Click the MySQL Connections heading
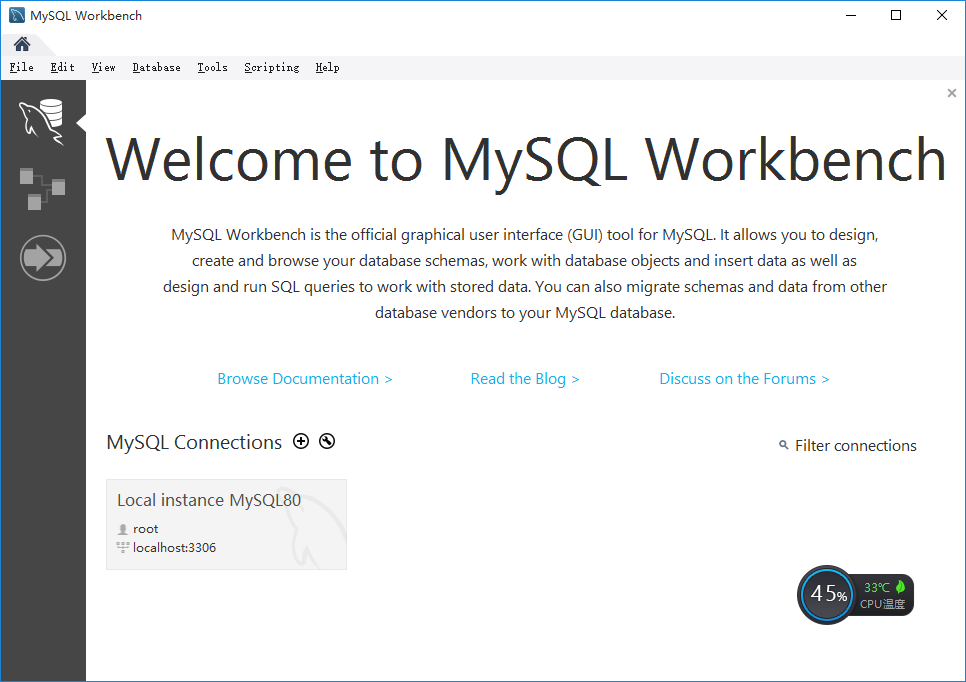 (x=194, y=442)
